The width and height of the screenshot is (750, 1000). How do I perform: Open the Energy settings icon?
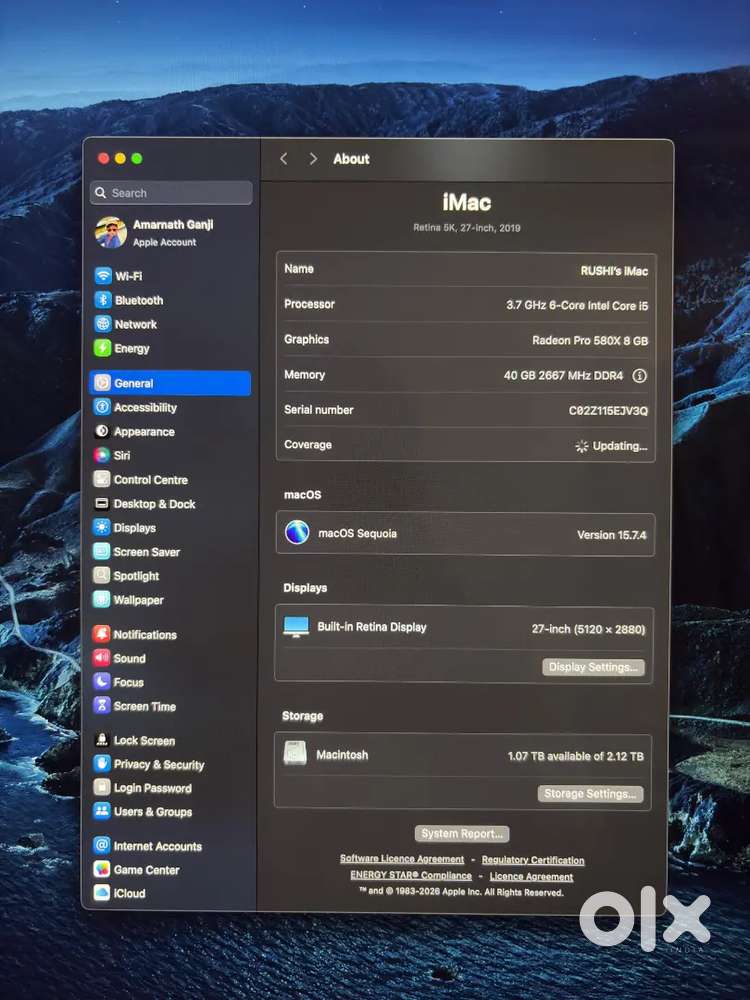(102, 348)
